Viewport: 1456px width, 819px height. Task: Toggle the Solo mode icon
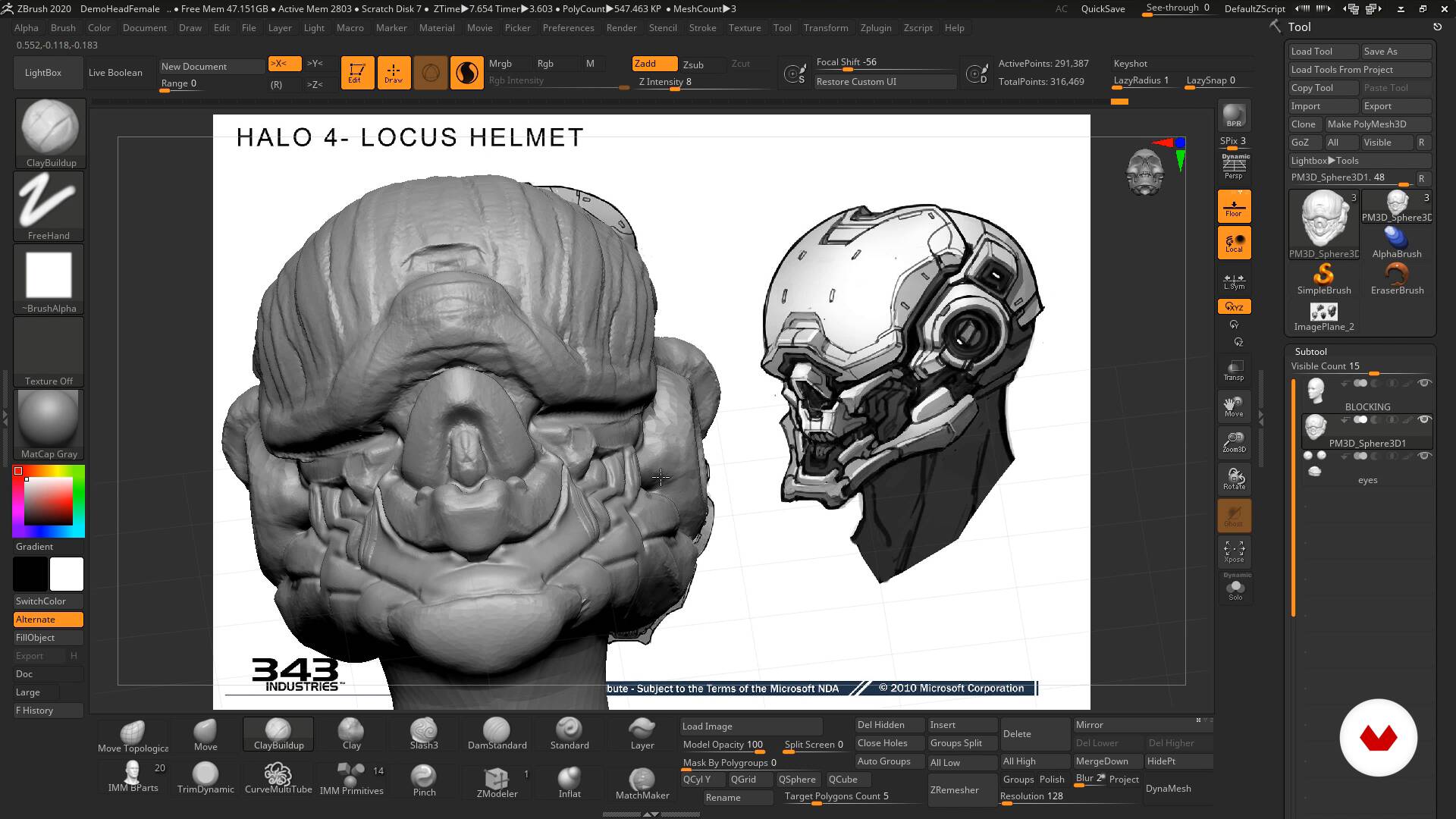point(1235,589)
